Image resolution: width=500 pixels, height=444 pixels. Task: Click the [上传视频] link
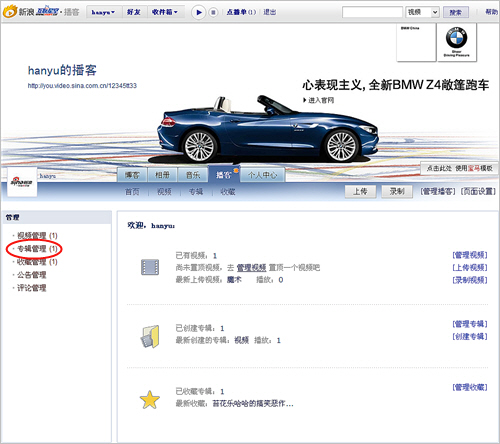tap(470, 268)
